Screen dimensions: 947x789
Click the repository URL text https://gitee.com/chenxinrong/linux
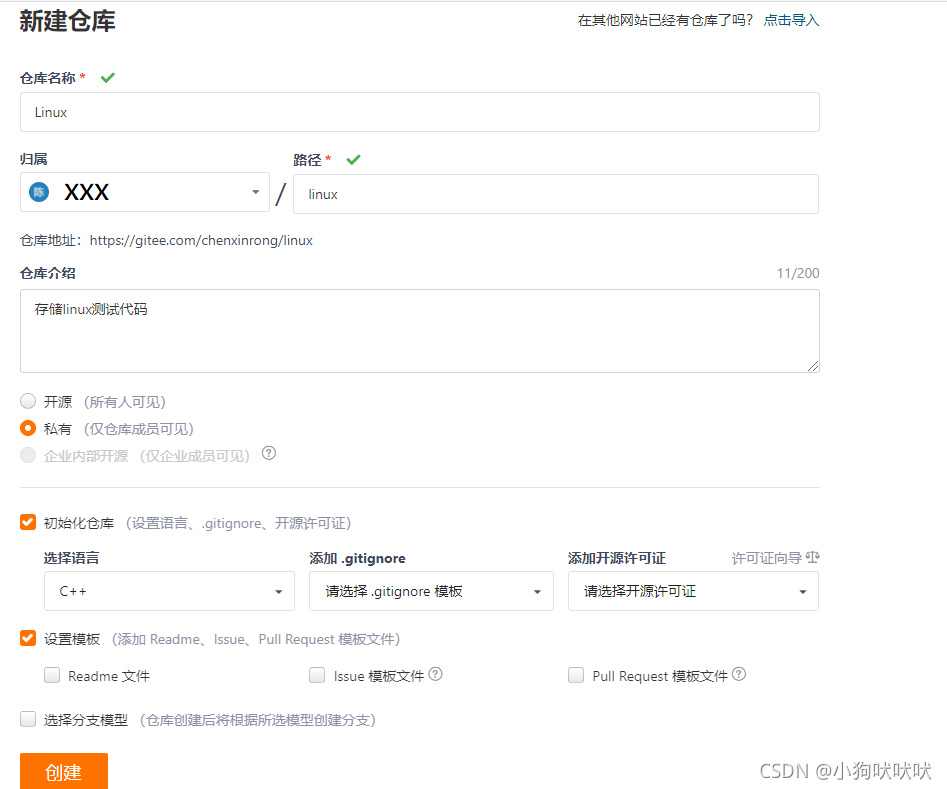pyautogui.click(x=201, y=240)
